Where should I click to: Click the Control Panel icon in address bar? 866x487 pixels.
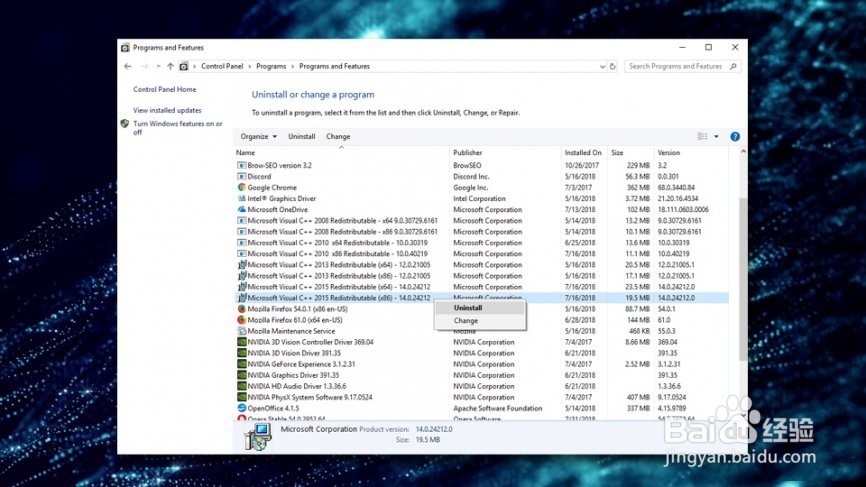[x=184, y=66]
